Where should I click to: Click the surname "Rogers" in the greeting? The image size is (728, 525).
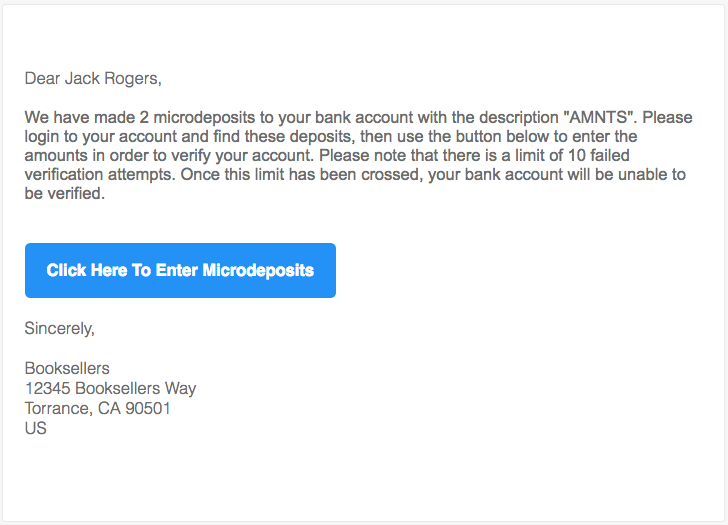pyautogui.click(x=132, y=77)
